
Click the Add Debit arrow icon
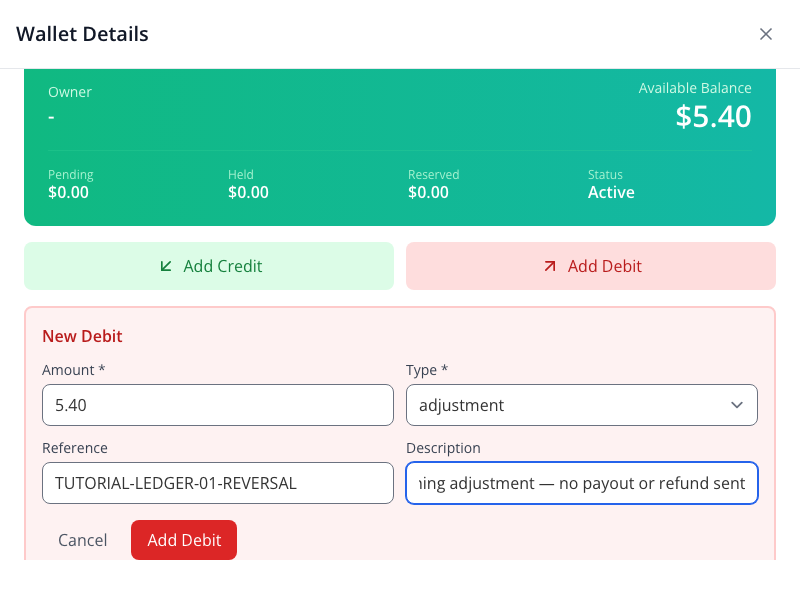[x=549, y=266]
